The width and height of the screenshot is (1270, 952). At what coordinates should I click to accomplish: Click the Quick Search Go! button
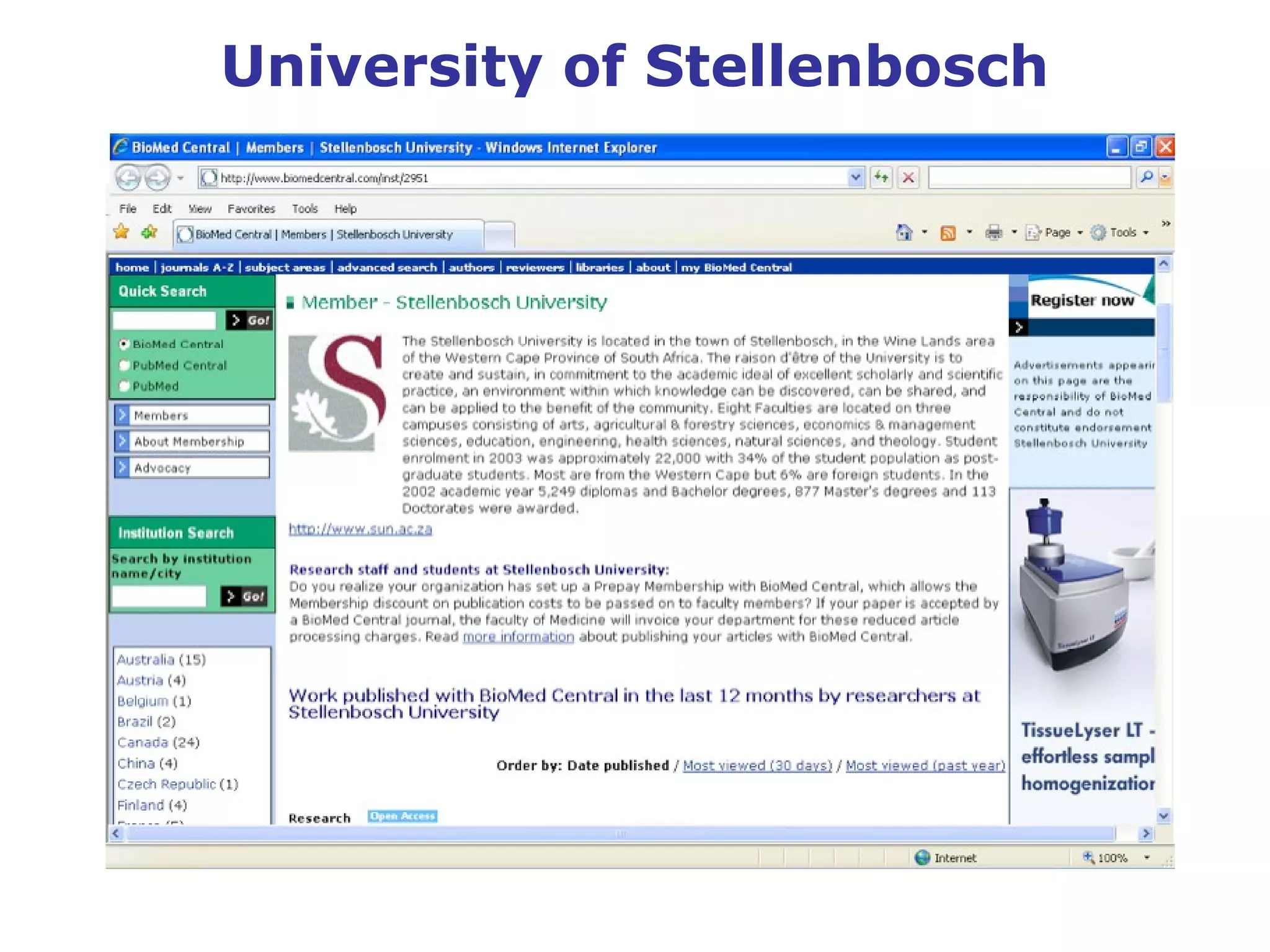(x=250, y=320)
